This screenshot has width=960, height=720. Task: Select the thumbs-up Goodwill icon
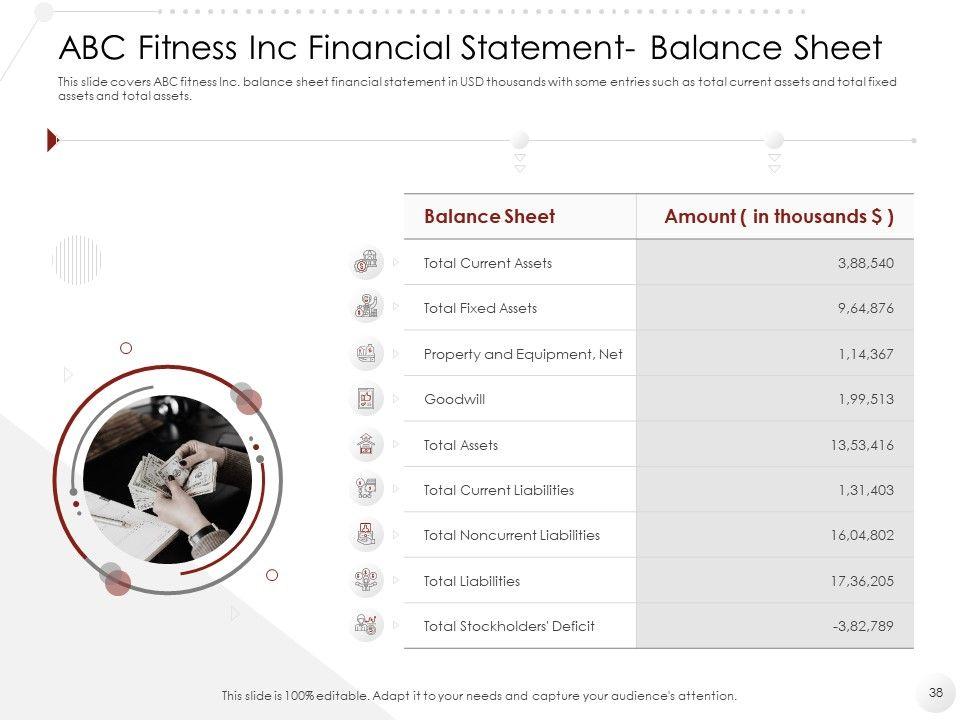[x=367, y=399]
